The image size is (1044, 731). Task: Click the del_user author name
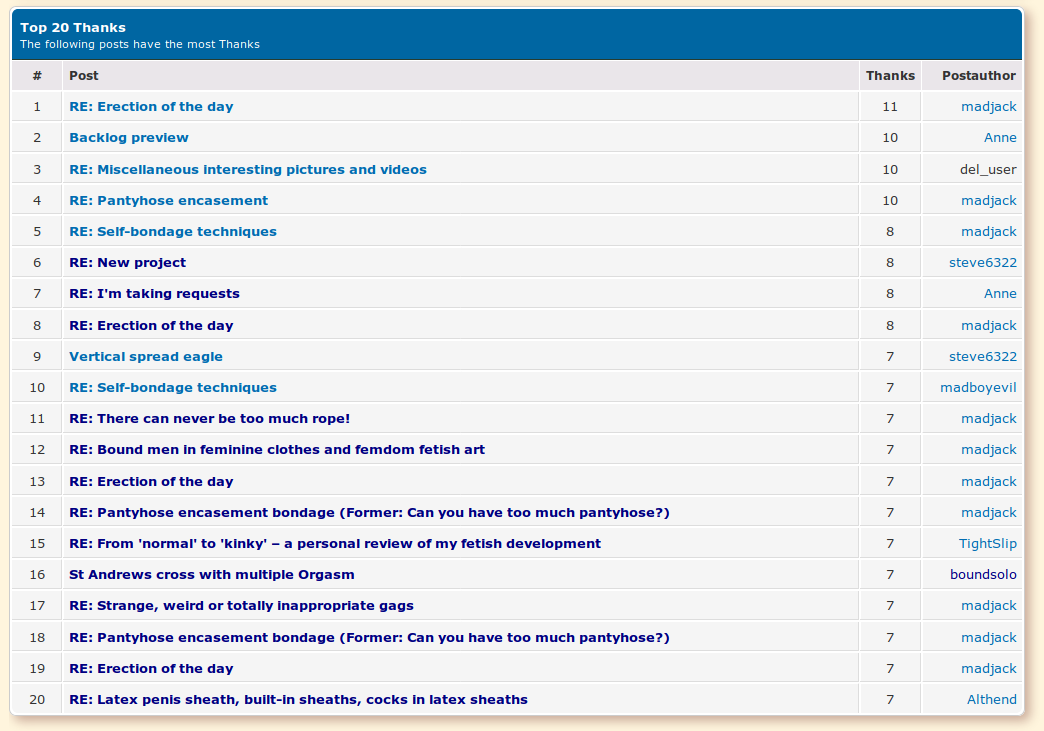coord(987,169)
